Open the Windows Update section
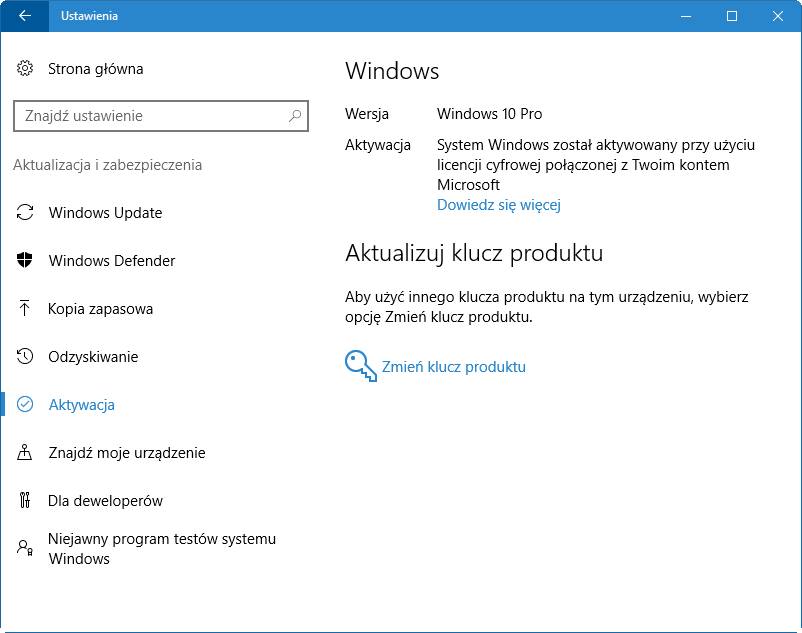 point(105,213)
